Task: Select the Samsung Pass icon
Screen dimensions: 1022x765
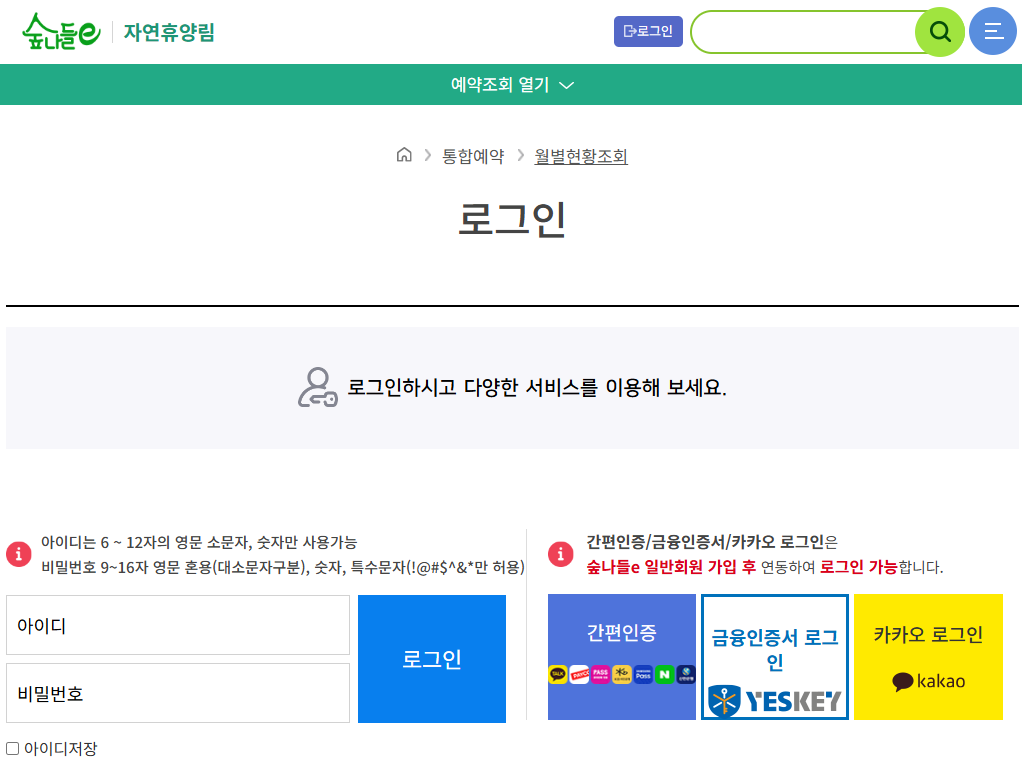Action: tap(643, 674)
